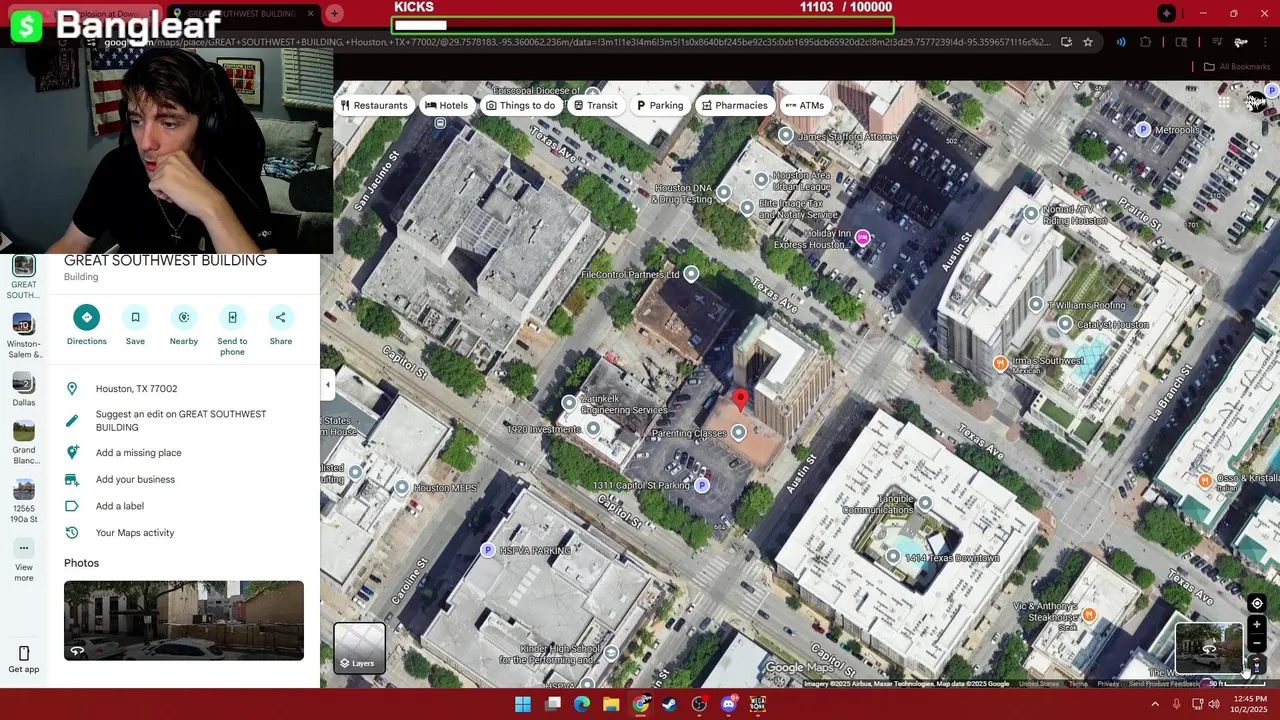
Task: Filter map by Things to do
Action: point(520,106)
